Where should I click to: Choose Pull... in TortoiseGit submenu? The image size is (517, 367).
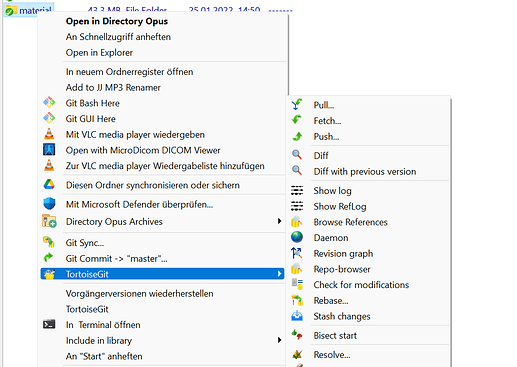(x=324, y=105)
